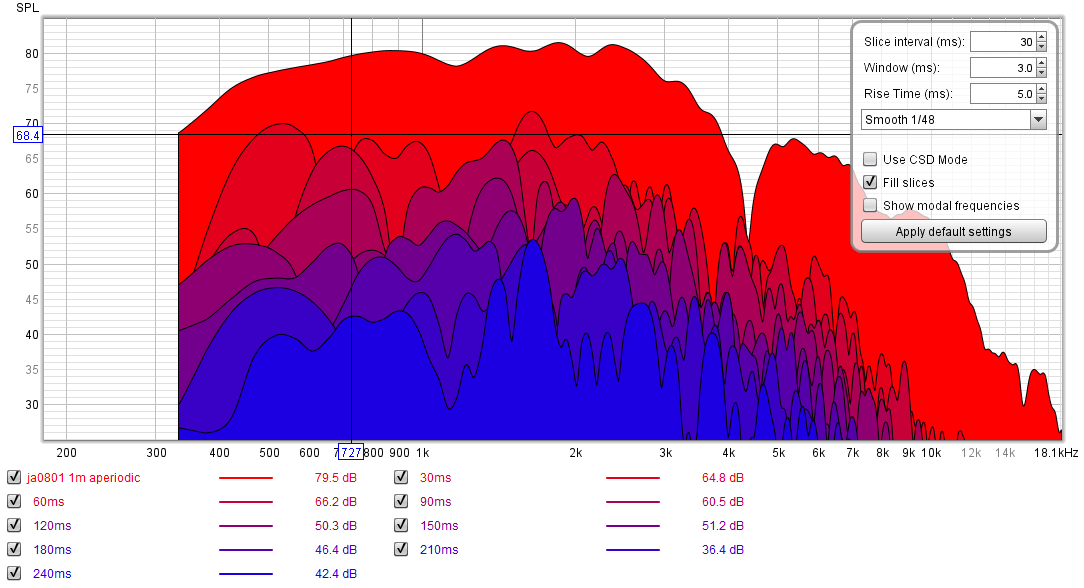1084x588 pixels.
Task: Click the 30ms legend label
Action: point(436,477)
